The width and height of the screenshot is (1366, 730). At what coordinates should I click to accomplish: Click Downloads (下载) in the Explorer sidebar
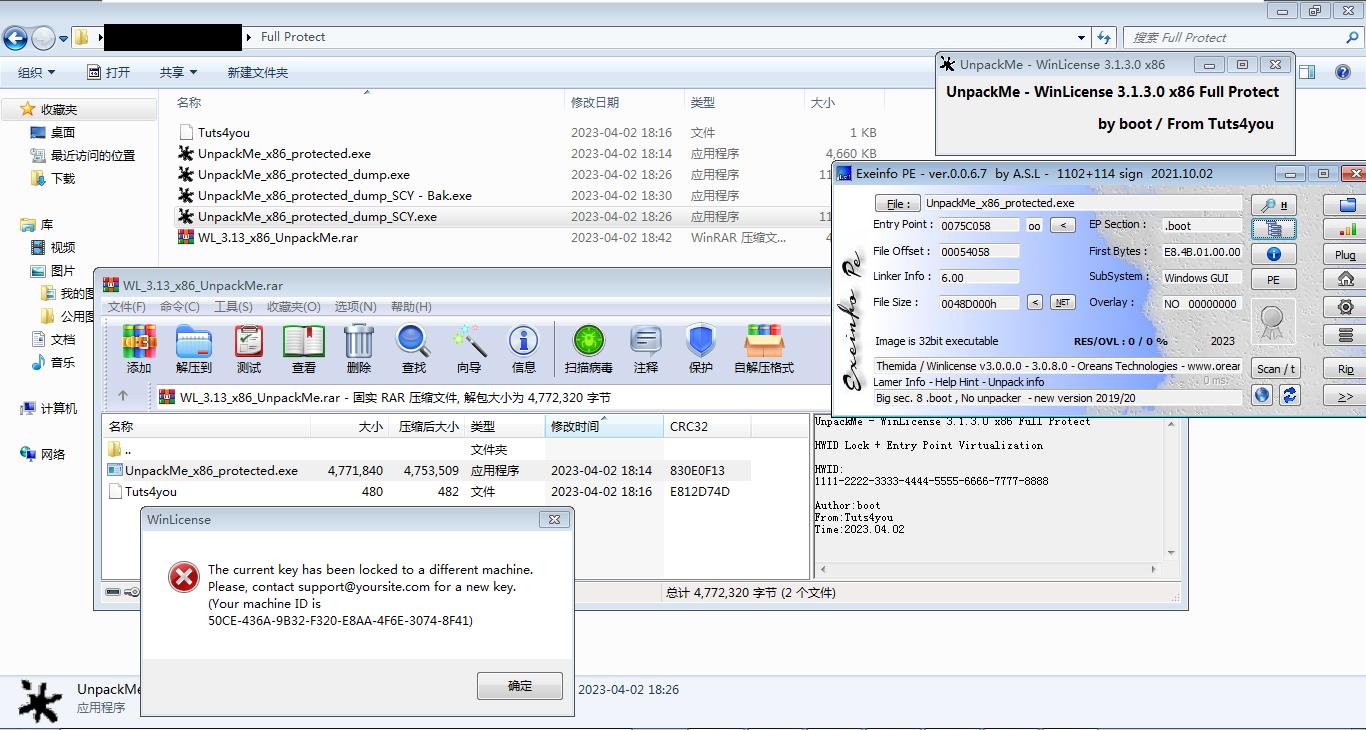(x=63, y=178)
